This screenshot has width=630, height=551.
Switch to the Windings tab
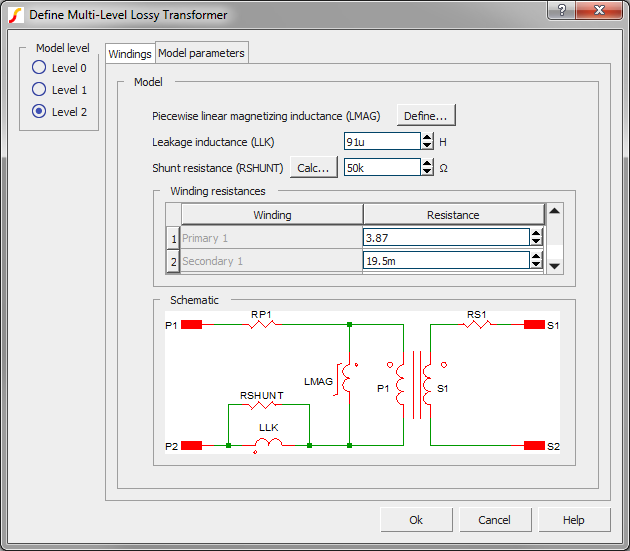[x=130, y=53]
